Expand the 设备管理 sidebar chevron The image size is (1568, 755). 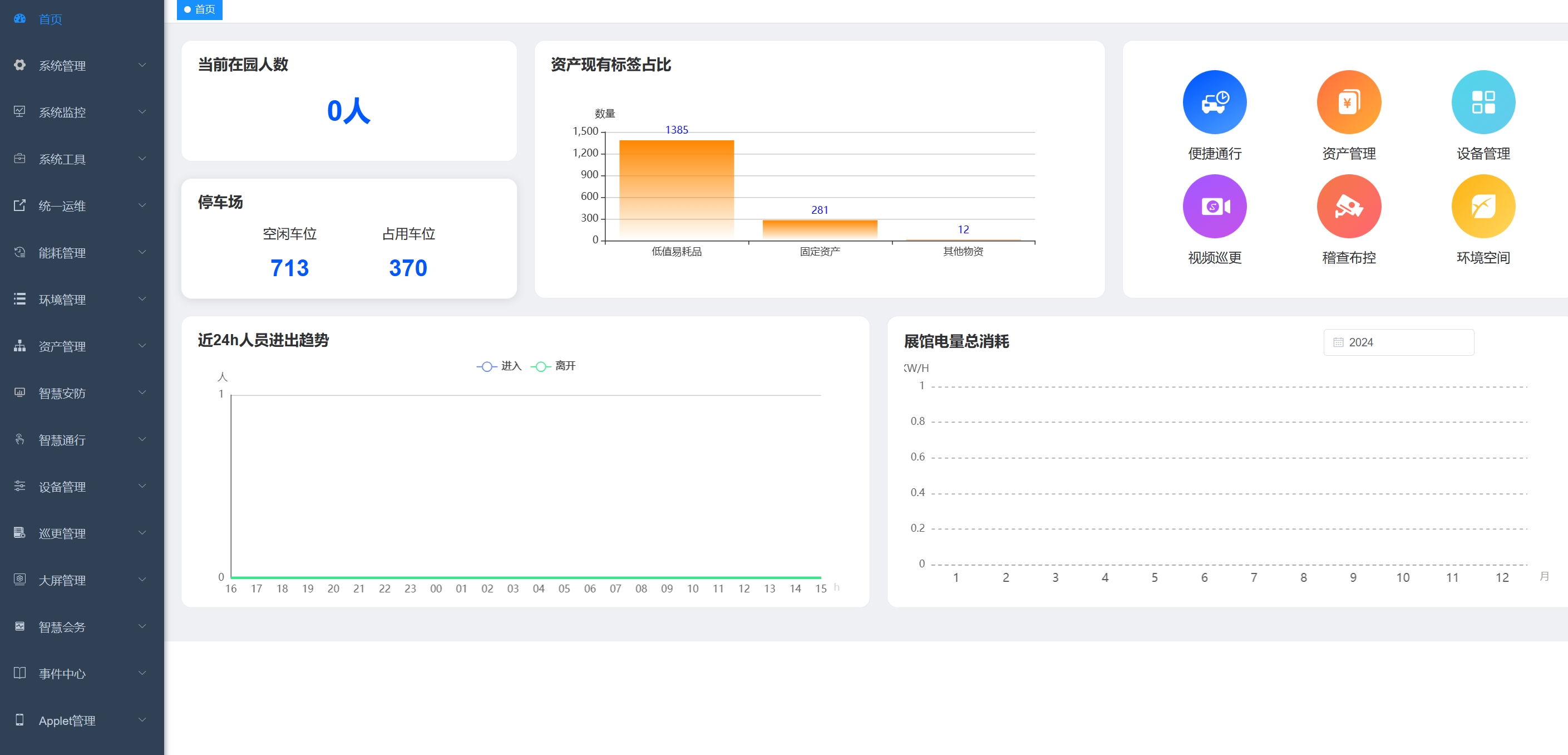[142, 486]
